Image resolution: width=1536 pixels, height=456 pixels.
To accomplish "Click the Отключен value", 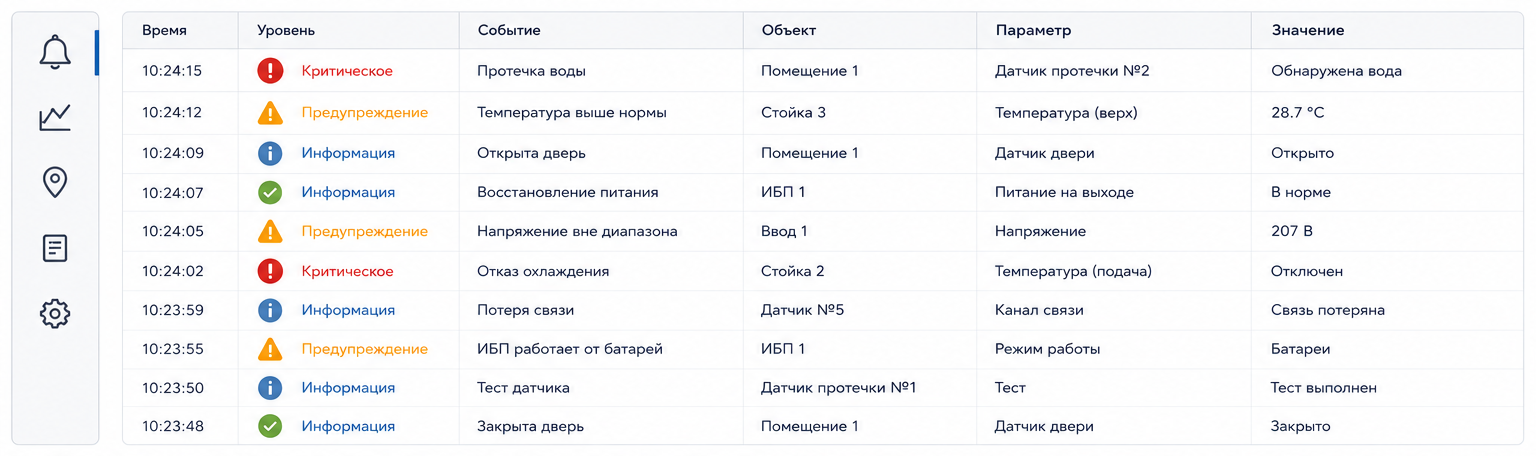I will [x=1307, y=271].
